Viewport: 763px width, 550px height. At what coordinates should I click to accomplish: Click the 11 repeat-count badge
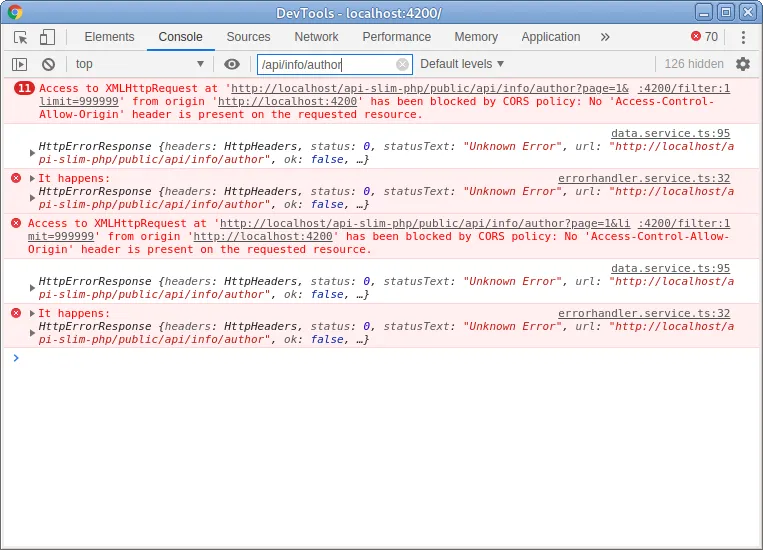click(x=24, y=88)
